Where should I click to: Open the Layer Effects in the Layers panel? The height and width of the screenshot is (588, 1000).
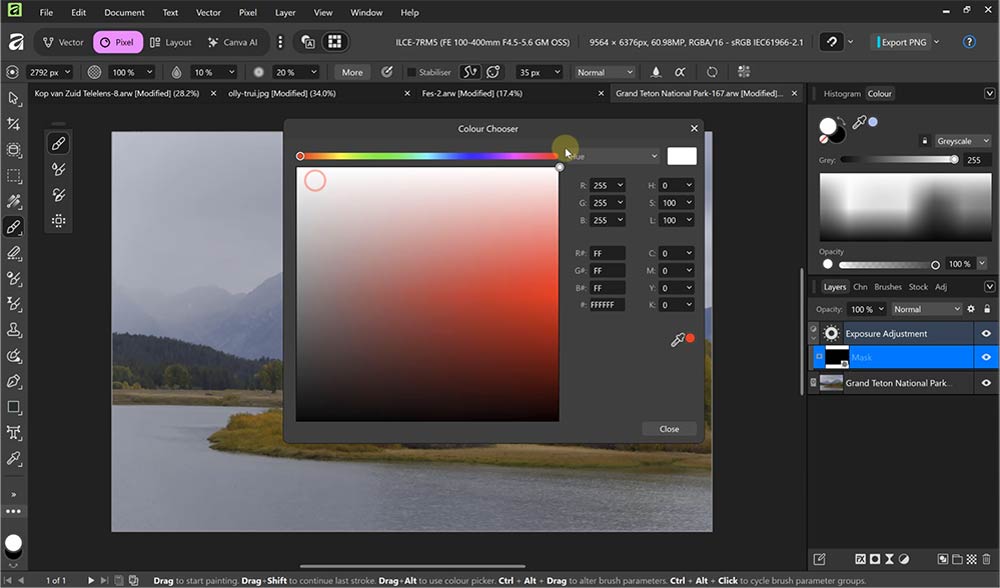[x=861, y=559]
